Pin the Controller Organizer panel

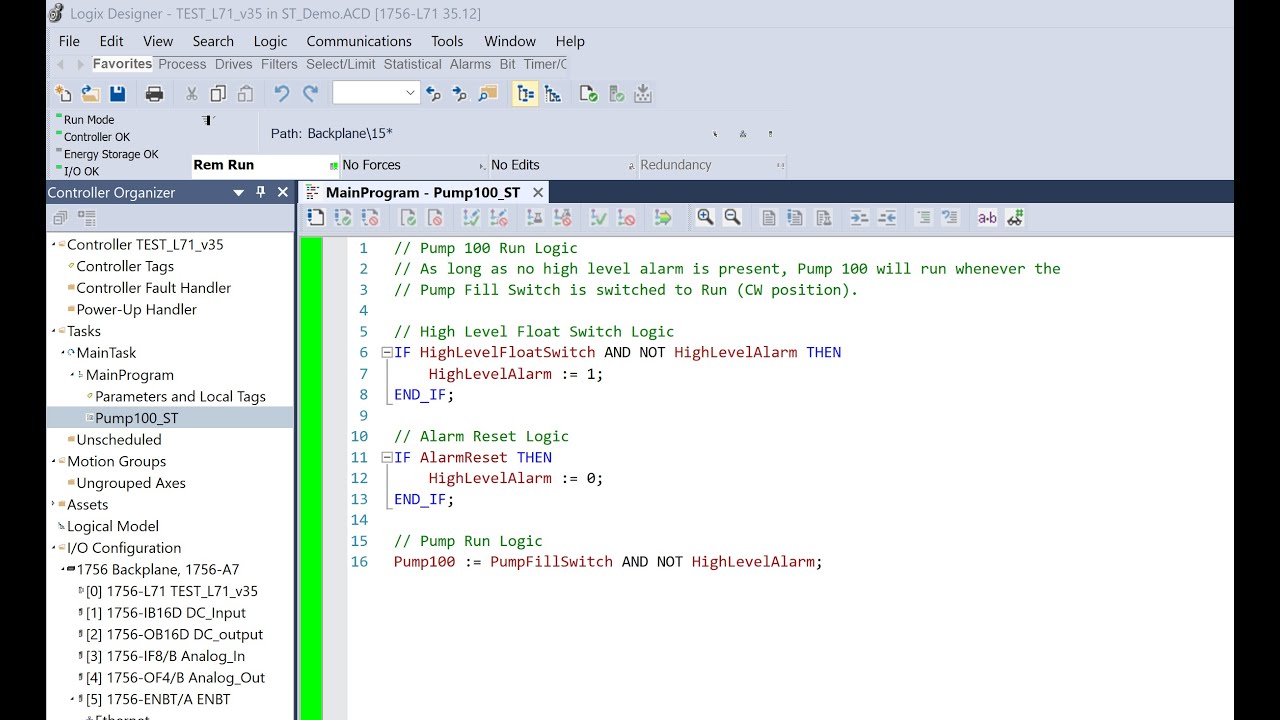point(261,192)
